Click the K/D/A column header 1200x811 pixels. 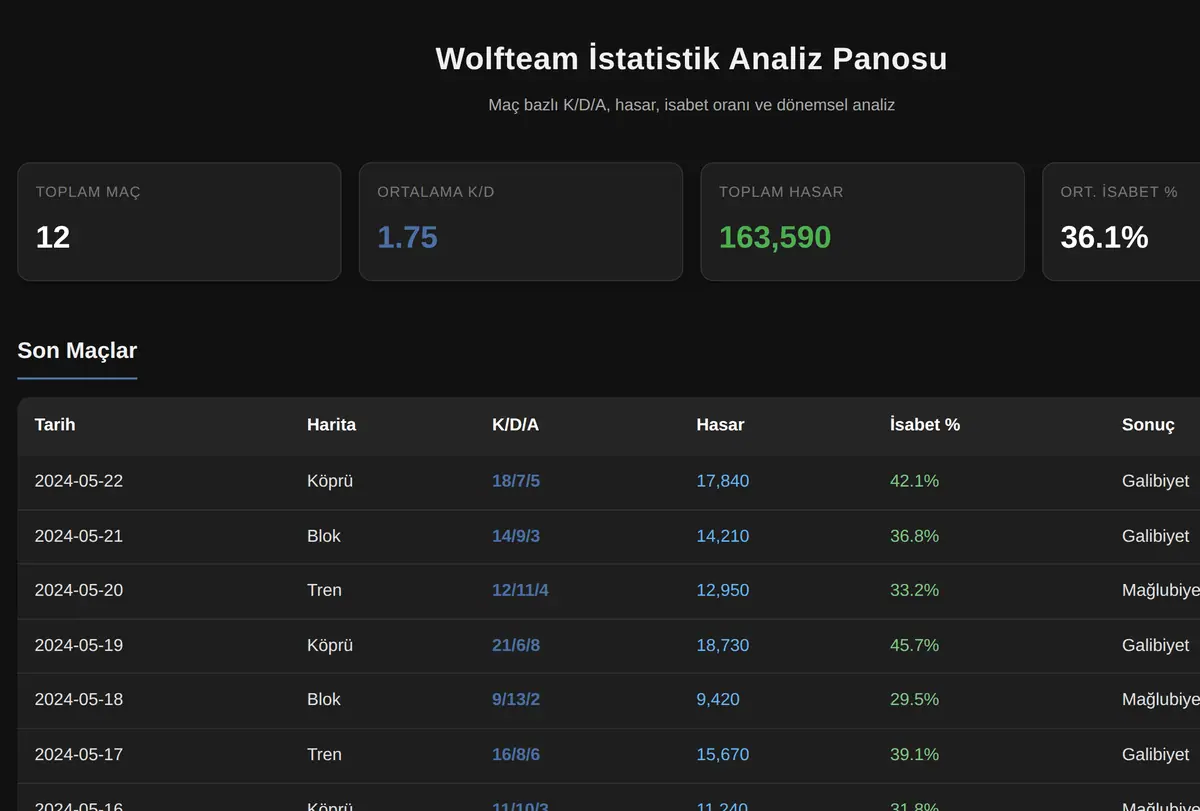(515, 425)
